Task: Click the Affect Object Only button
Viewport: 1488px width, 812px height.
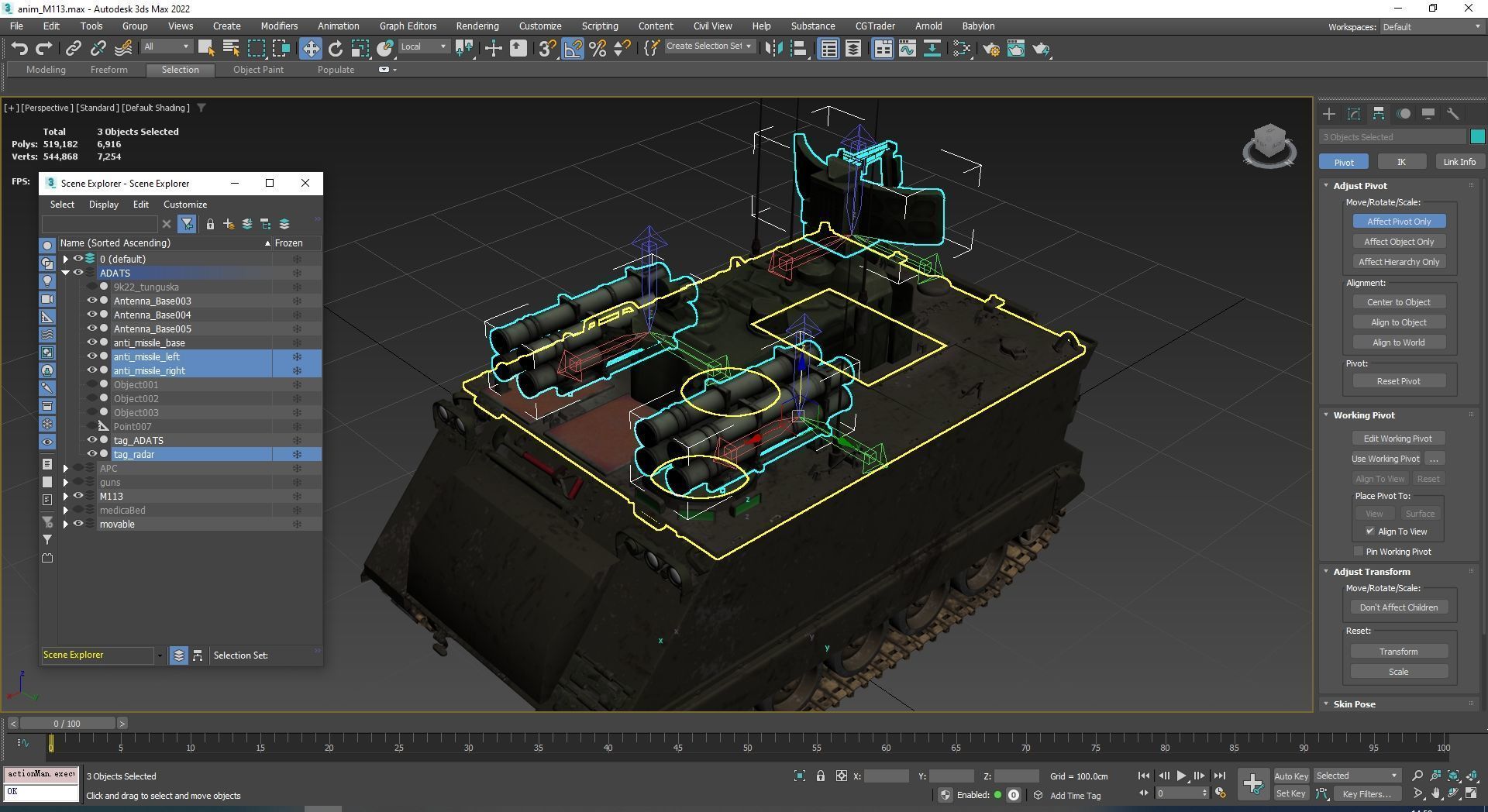Action: pos(1399,242)
